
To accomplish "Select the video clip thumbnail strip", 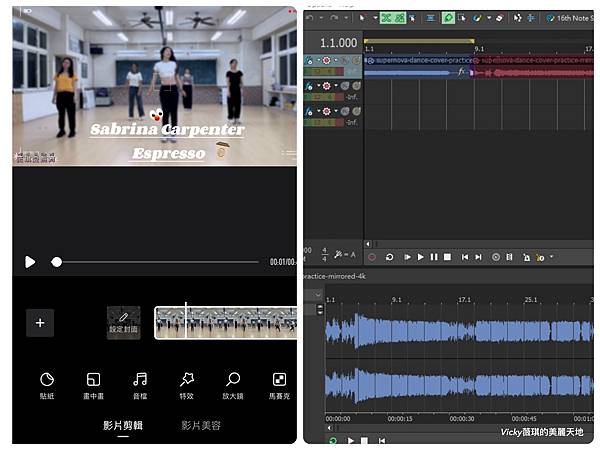I will pos(226,323).
